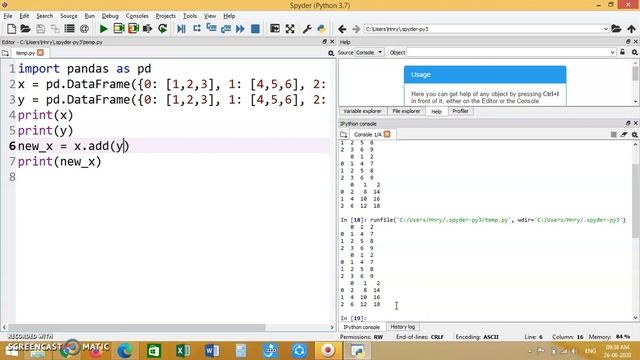Click line 7 print(new_x) in editor
This screenshot has height=360, width=640.
pos(60,162)
